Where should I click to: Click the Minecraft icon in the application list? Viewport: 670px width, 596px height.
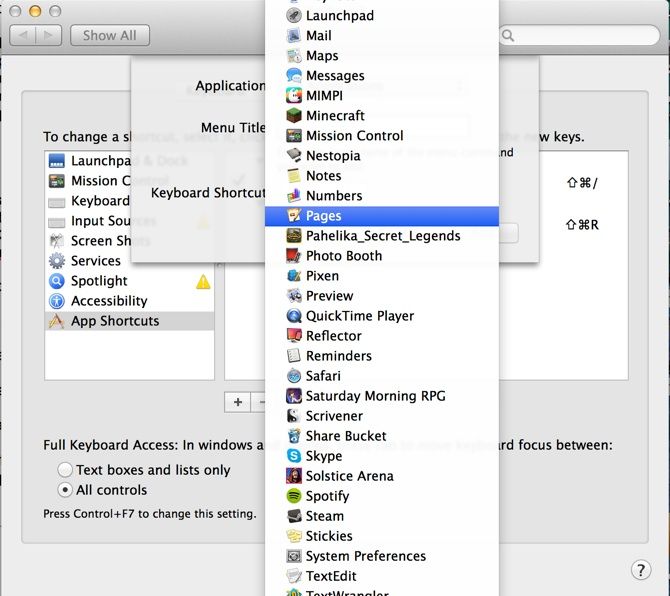(x=294, y=116)
